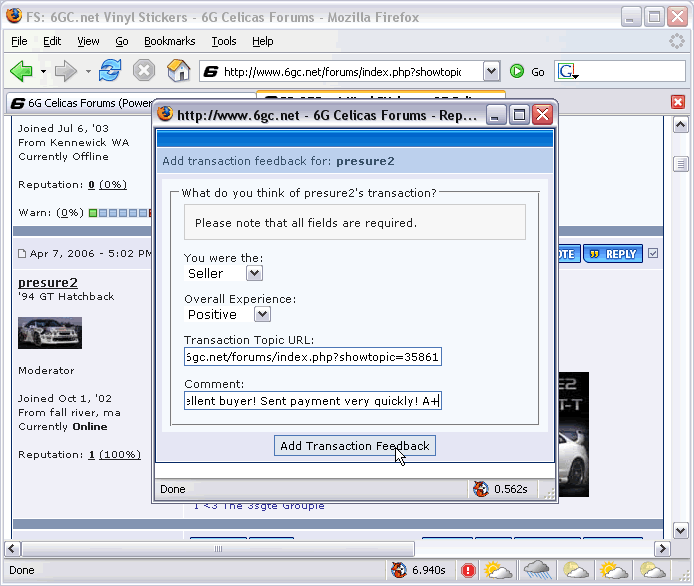Open the File menu
Image resolution: width=694 pixels, height=586 pixels.
pyautogui.click(x=19, y=41)
